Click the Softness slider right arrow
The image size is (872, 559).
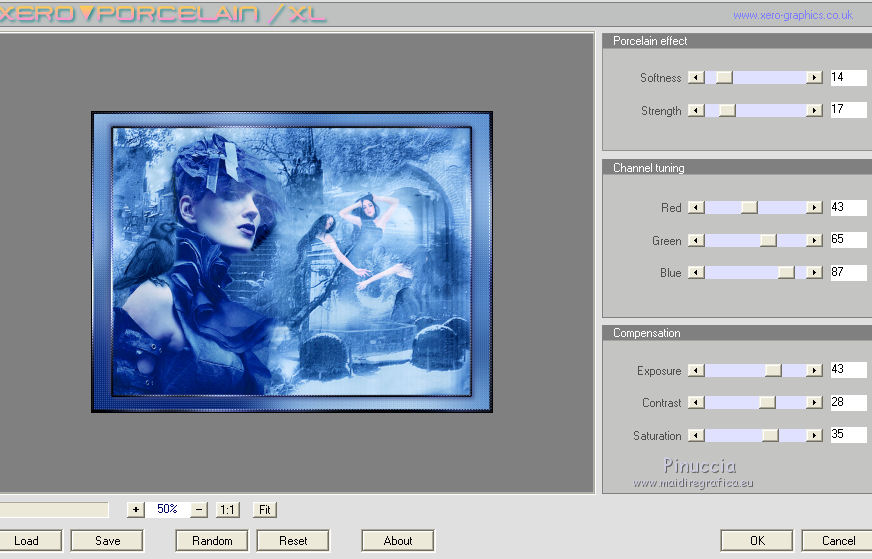pyautogui.click(x=814, y=77)
